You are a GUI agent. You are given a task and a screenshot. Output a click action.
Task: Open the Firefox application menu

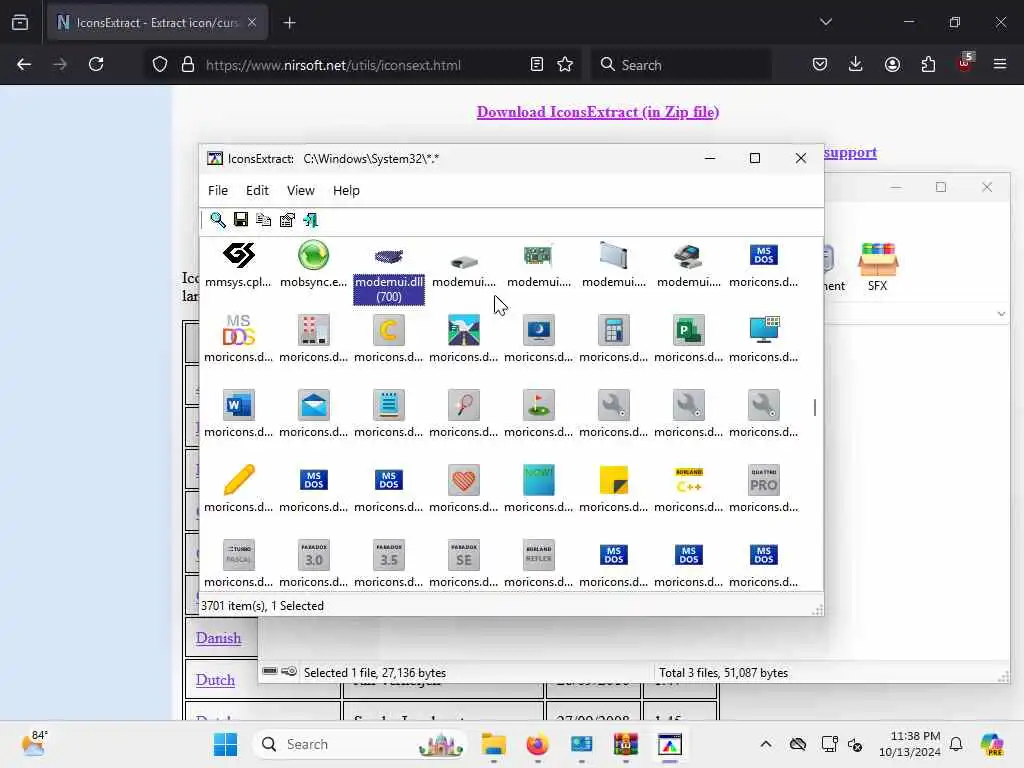[x=1000, y=64]
